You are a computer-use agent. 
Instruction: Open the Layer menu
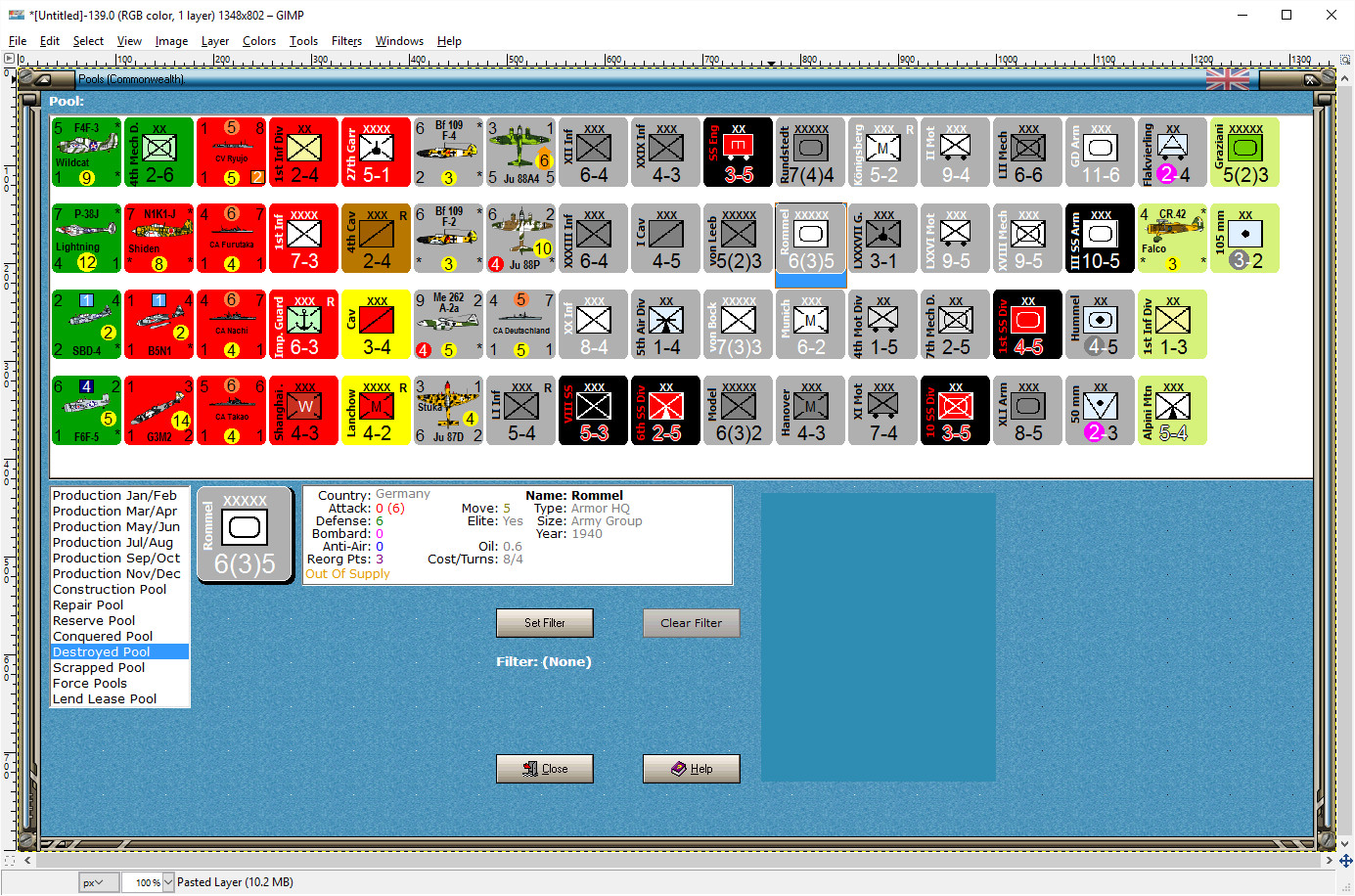(x=215, y=41)
